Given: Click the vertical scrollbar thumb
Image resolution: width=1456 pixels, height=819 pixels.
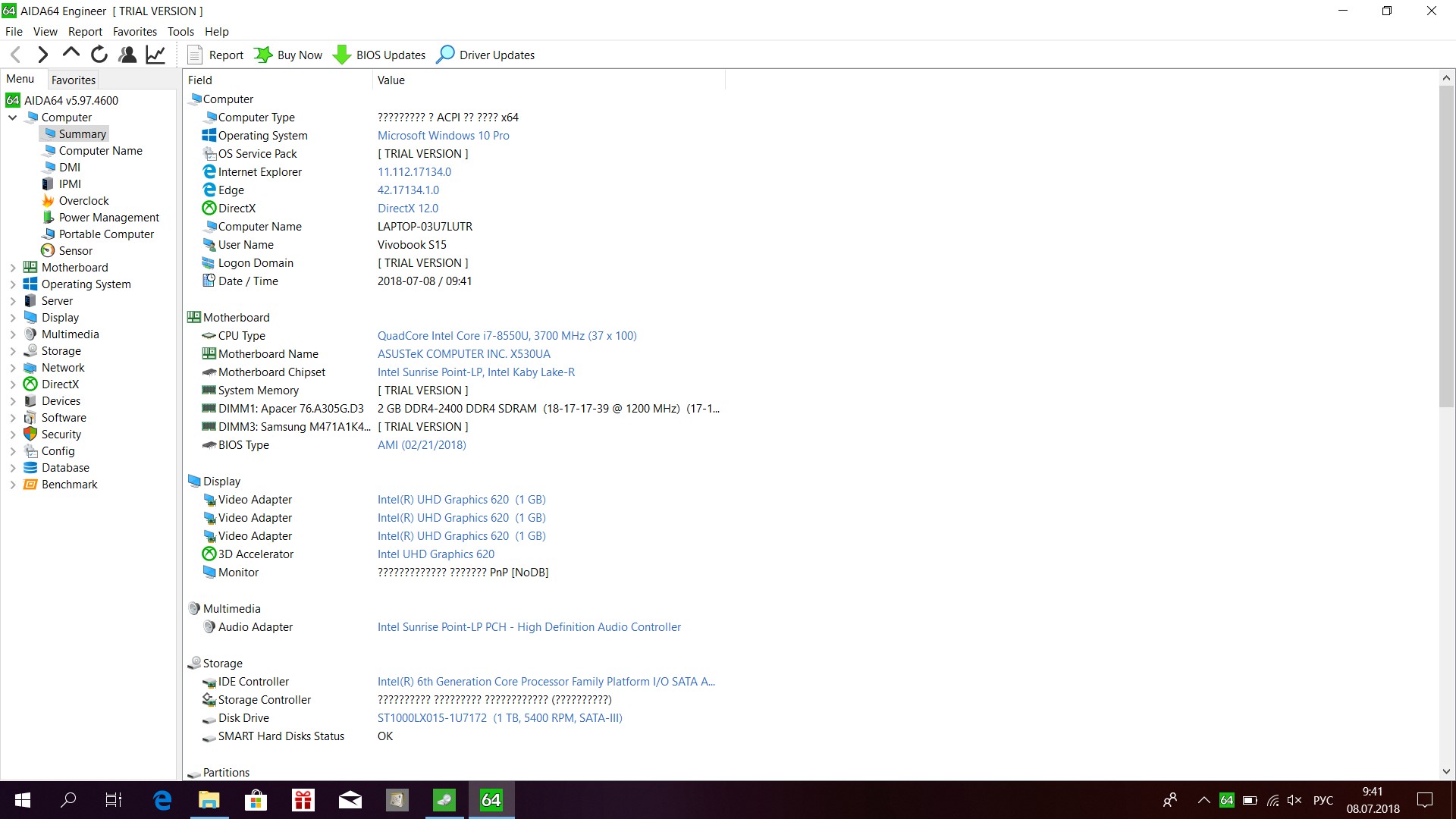Looking at the screenshot, I should click(1447, 246).
